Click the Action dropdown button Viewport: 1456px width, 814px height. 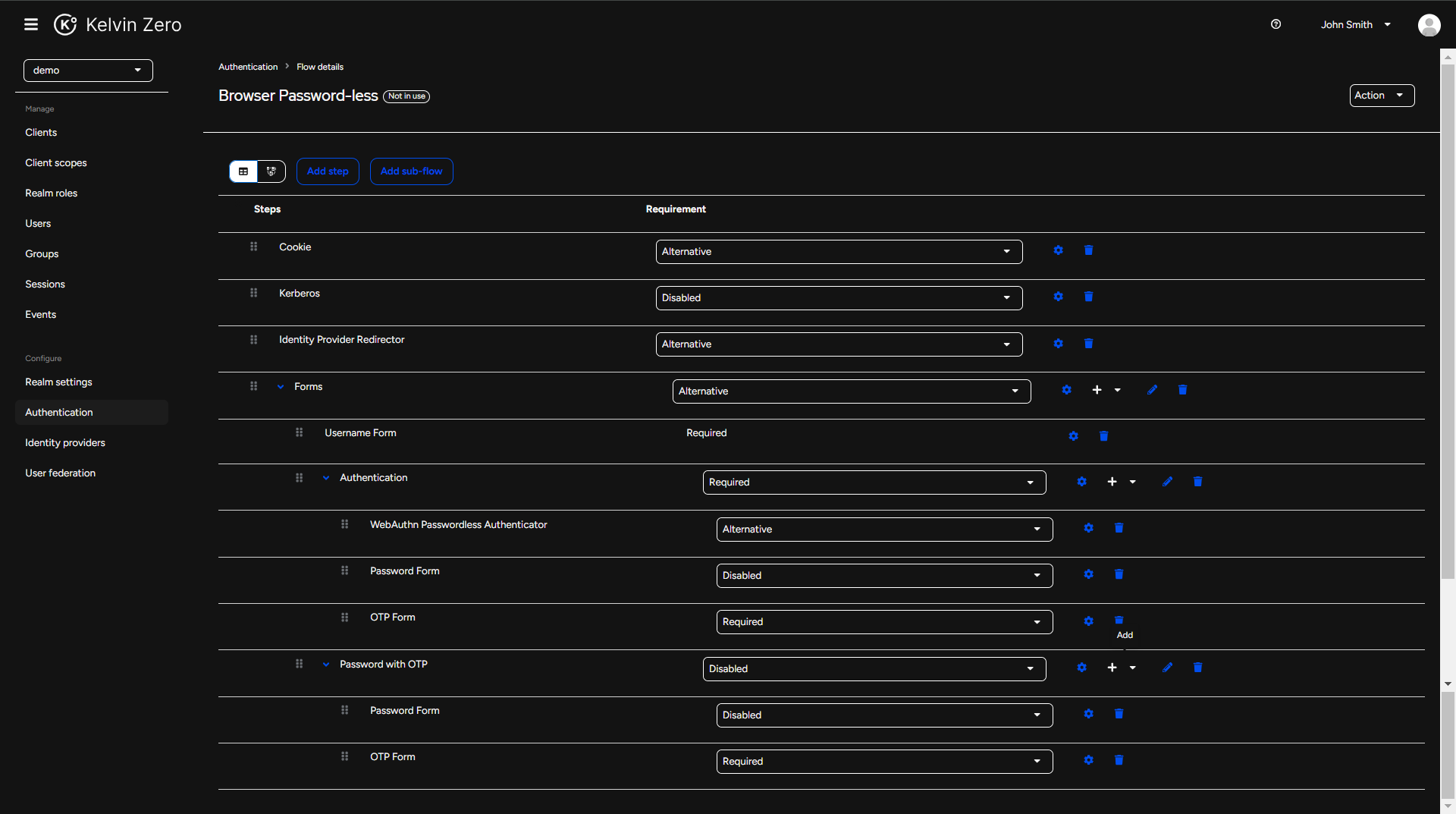tap(1381, 95)
